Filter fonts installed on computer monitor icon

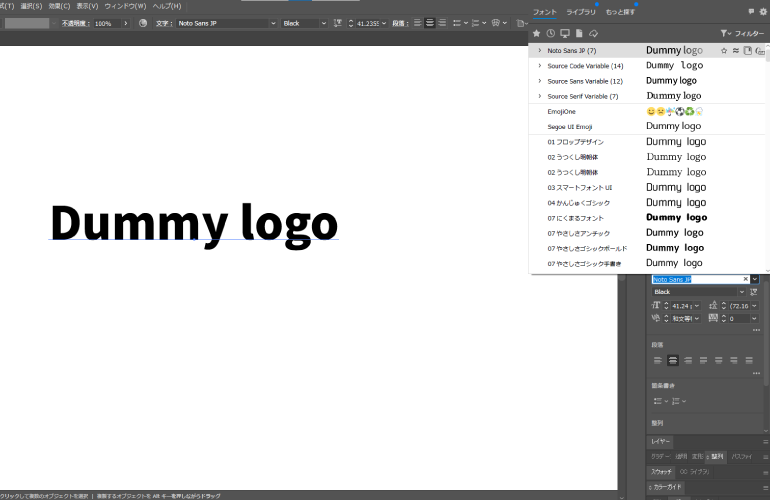pos(565,33)
